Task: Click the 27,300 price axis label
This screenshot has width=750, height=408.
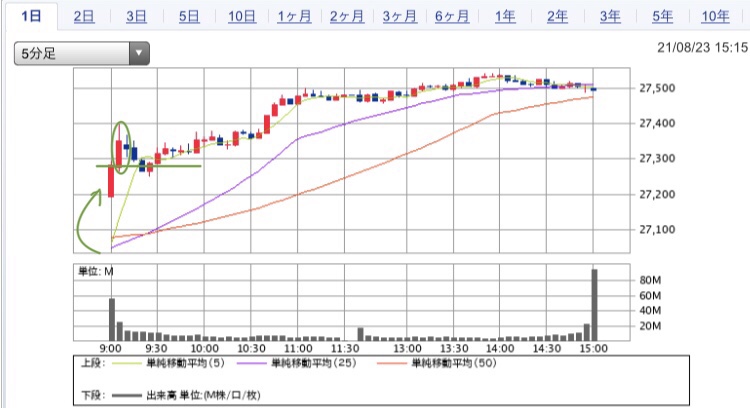Action: pos(657,158)
